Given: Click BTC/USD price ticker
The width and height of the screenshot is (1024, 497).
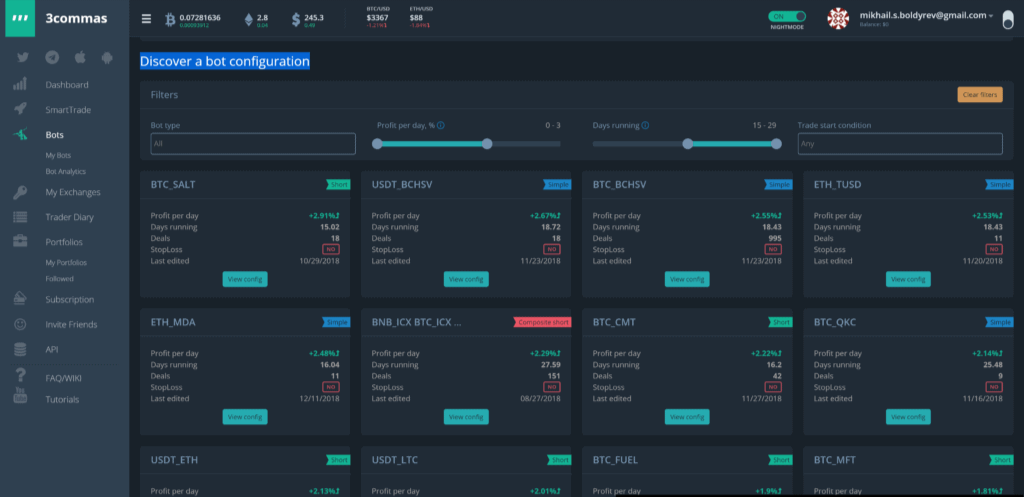Looking at the screenshot, I should [x=378, y=17].
